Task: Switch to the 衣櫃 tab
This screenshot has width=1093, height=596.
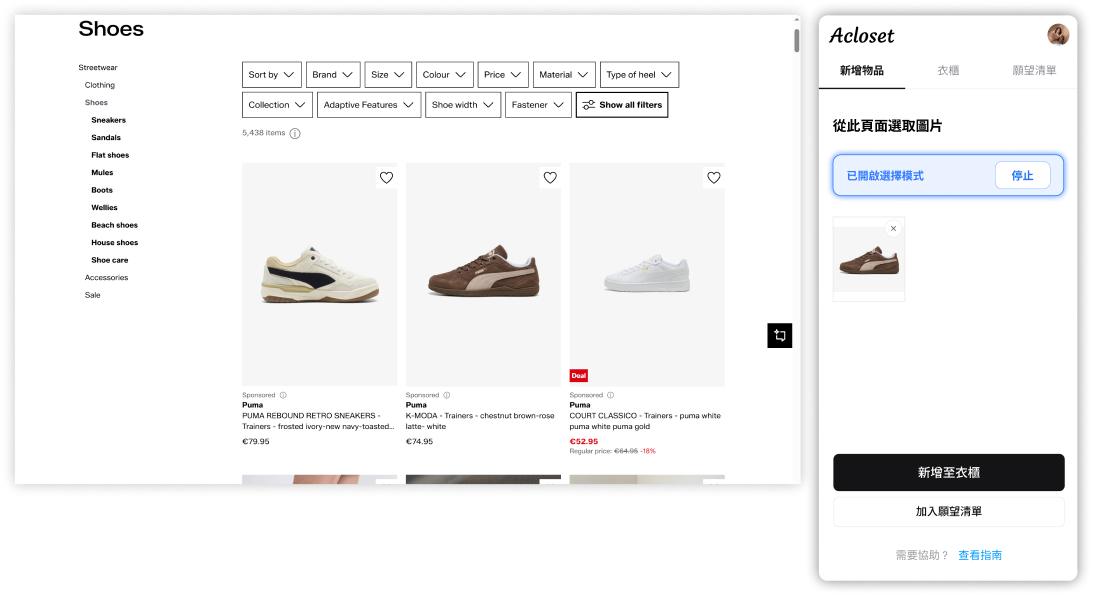Action: click(x=948, y=70)
